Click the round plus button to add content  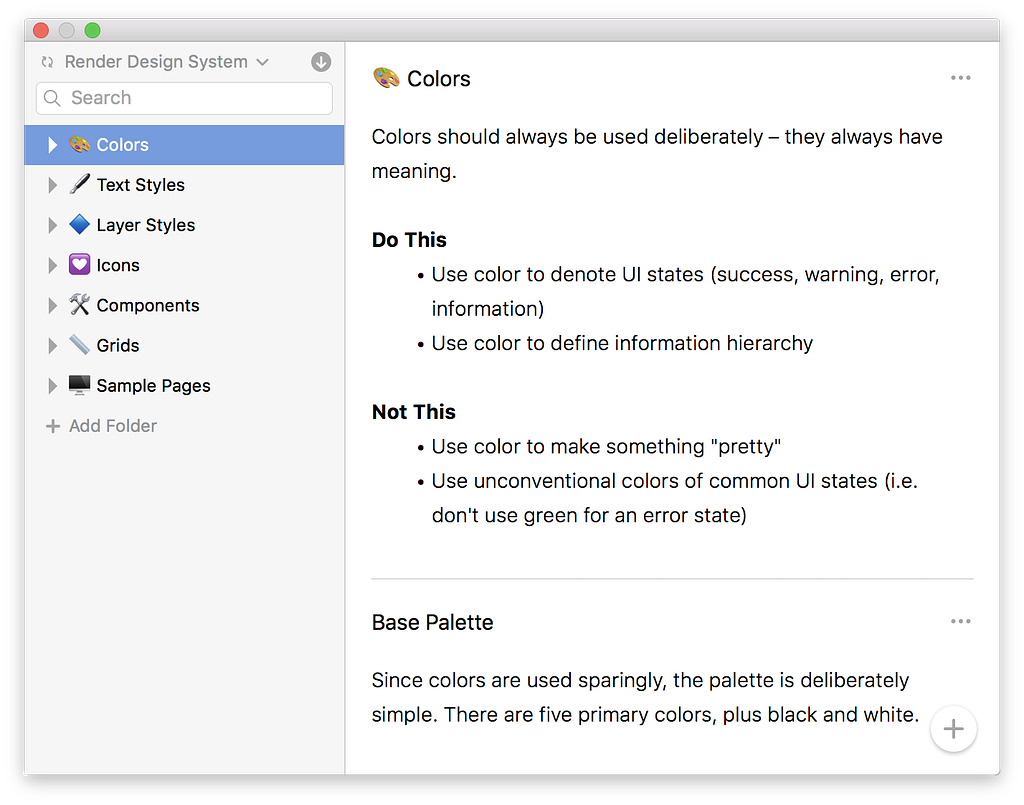(953, 729)
